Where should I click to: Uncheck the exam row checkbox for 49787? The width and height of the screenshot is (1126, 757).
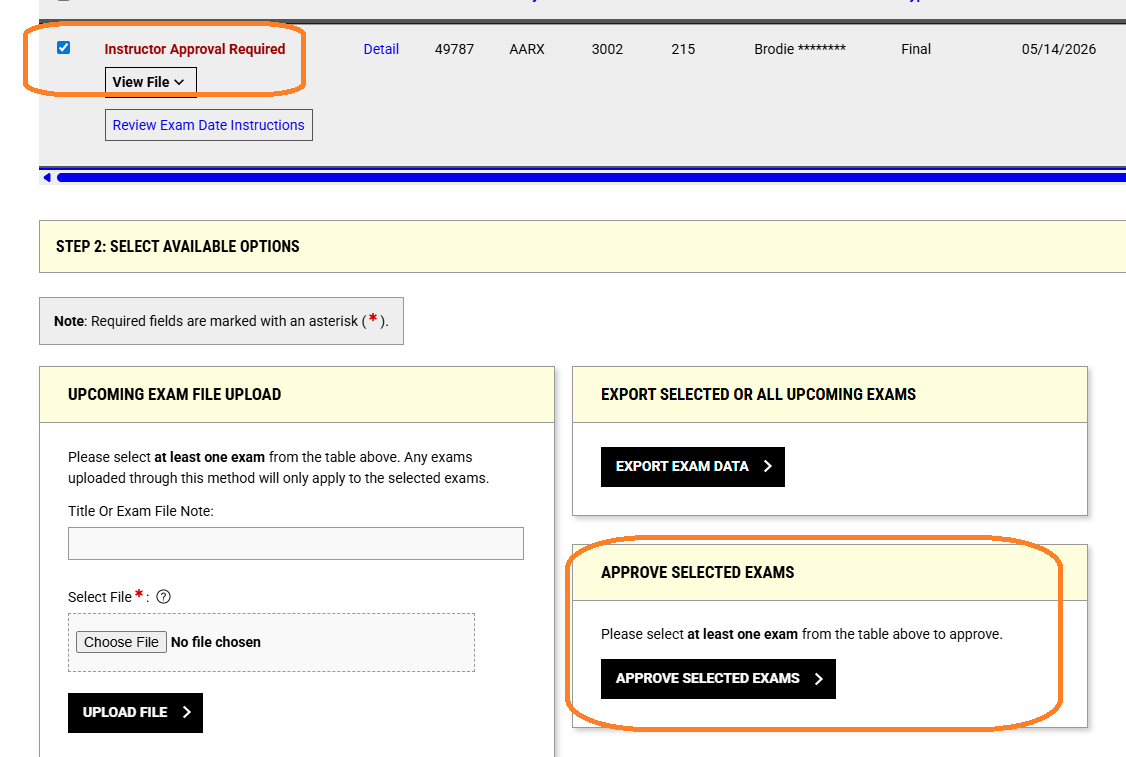(x=63, y=47)
